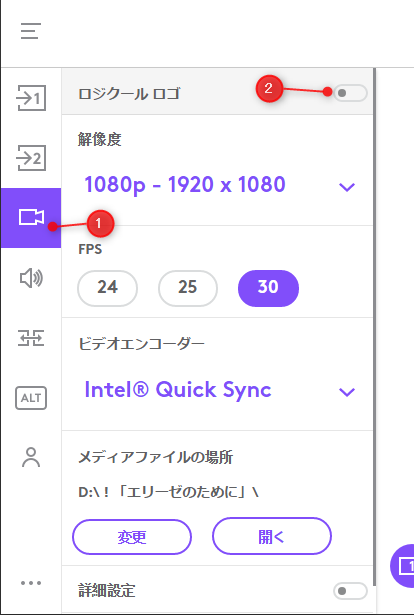Select the Source 2 sidebar icon
The image size is (414, 615).
[31, 158]
